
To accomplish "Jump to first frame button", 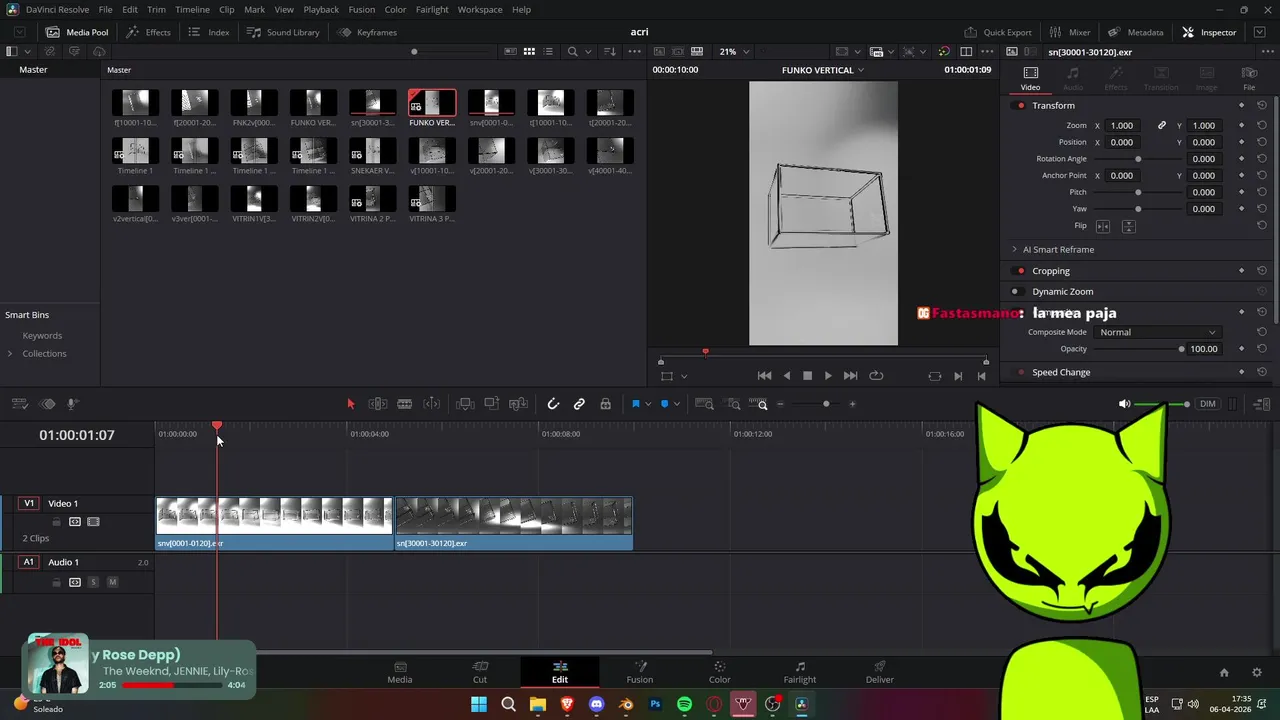I will click(x=764, y=376).
